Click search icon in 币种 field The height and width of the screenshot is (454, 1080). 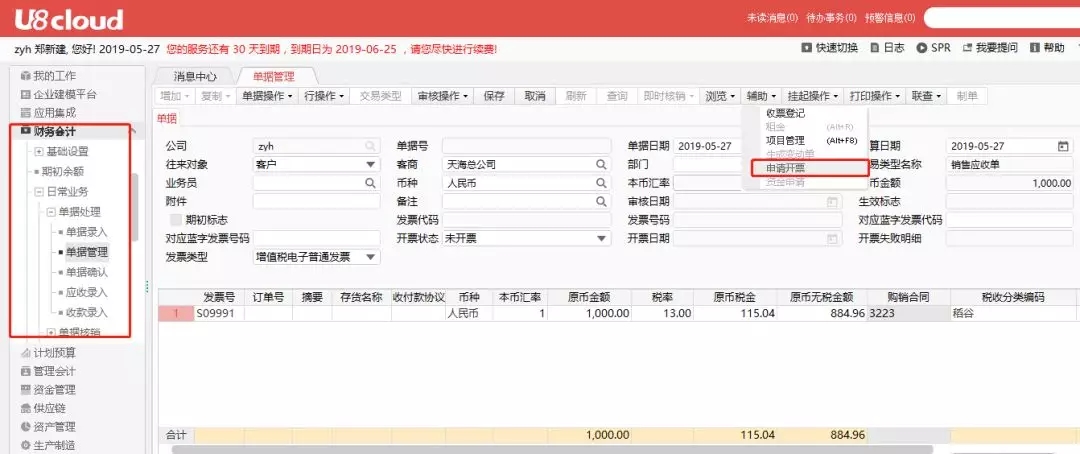coord(601,183)
